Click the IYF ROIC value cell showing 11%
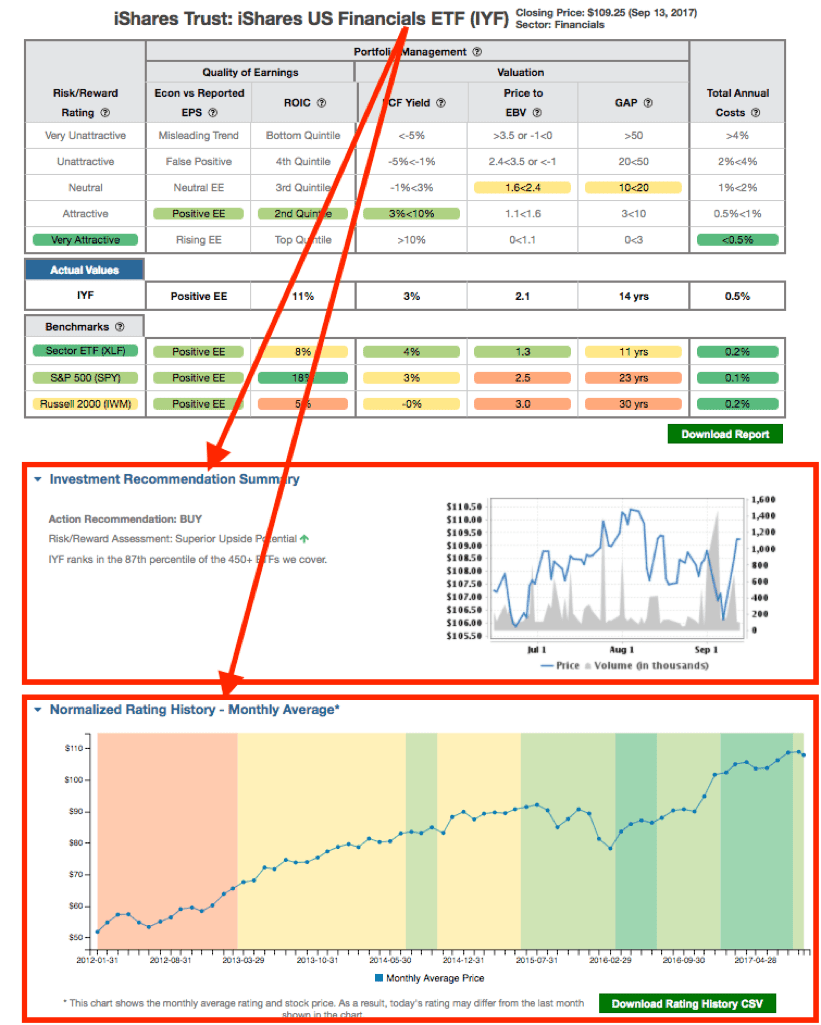821x1025 pixels. pyautogui.click(x=302, y=296)
